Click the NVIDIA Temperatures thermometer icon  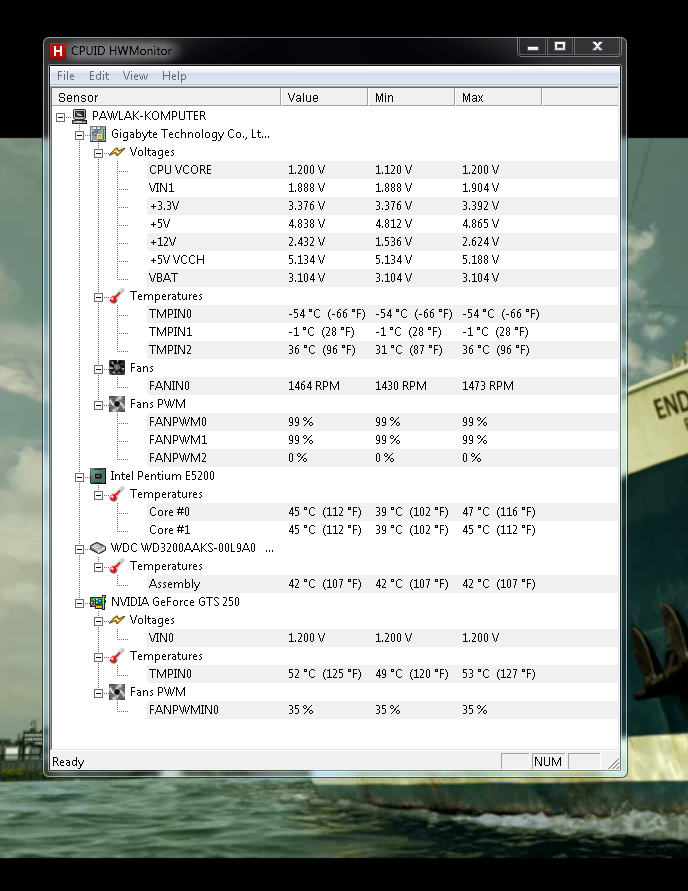[116, 656]
